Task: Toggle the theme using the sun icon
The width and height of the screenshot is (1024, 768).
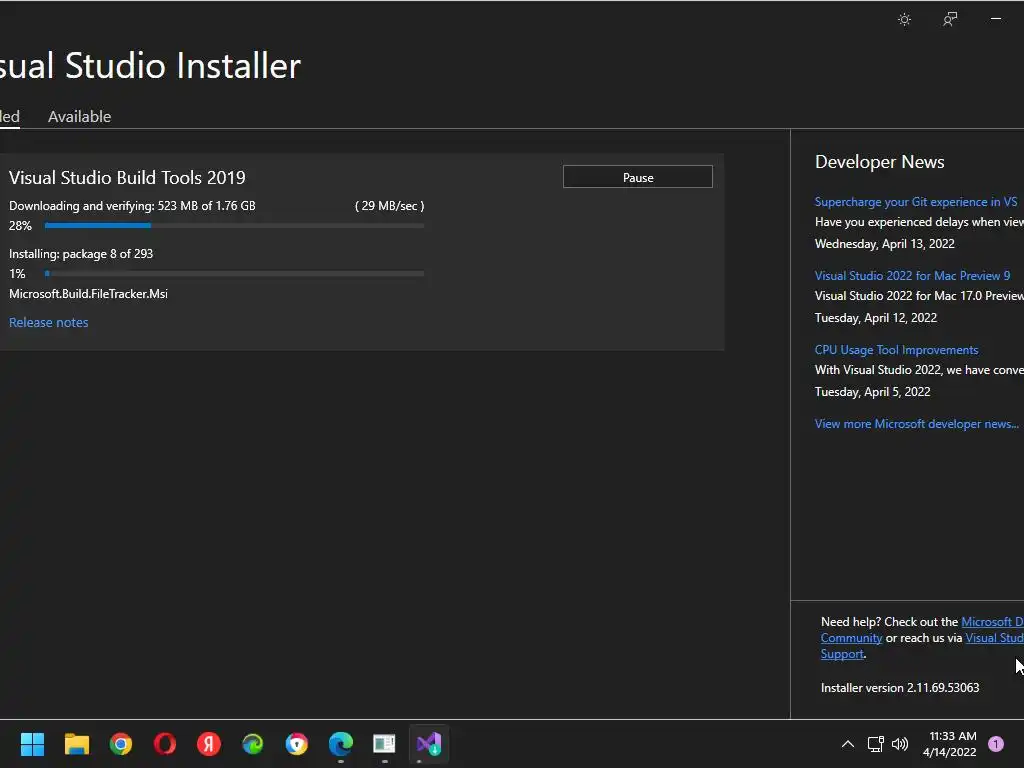Action: click(x=904, y=20)
